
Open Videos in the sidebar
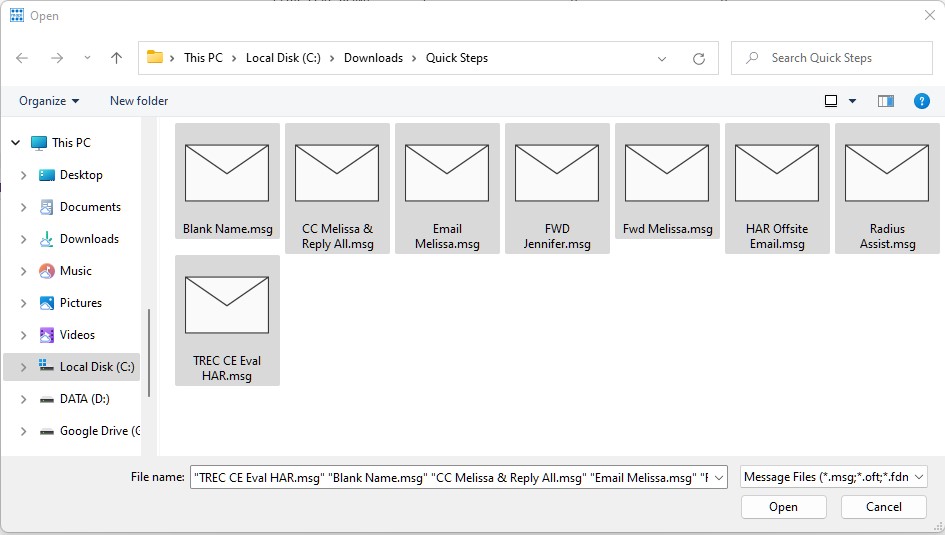coord(77,334)
